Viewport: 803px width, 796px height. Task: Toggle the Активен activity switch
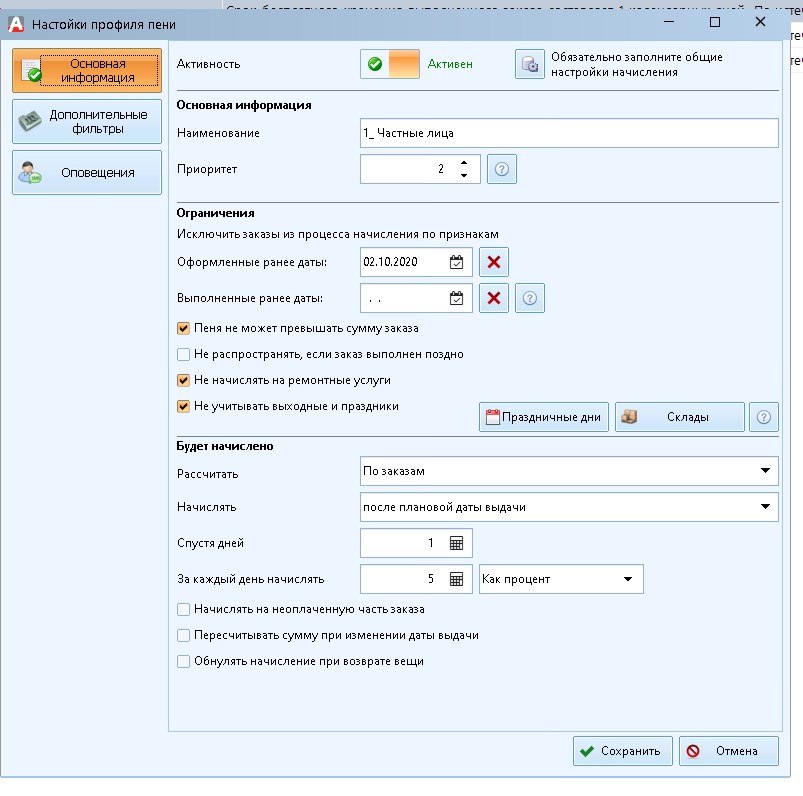pos(390,64)
